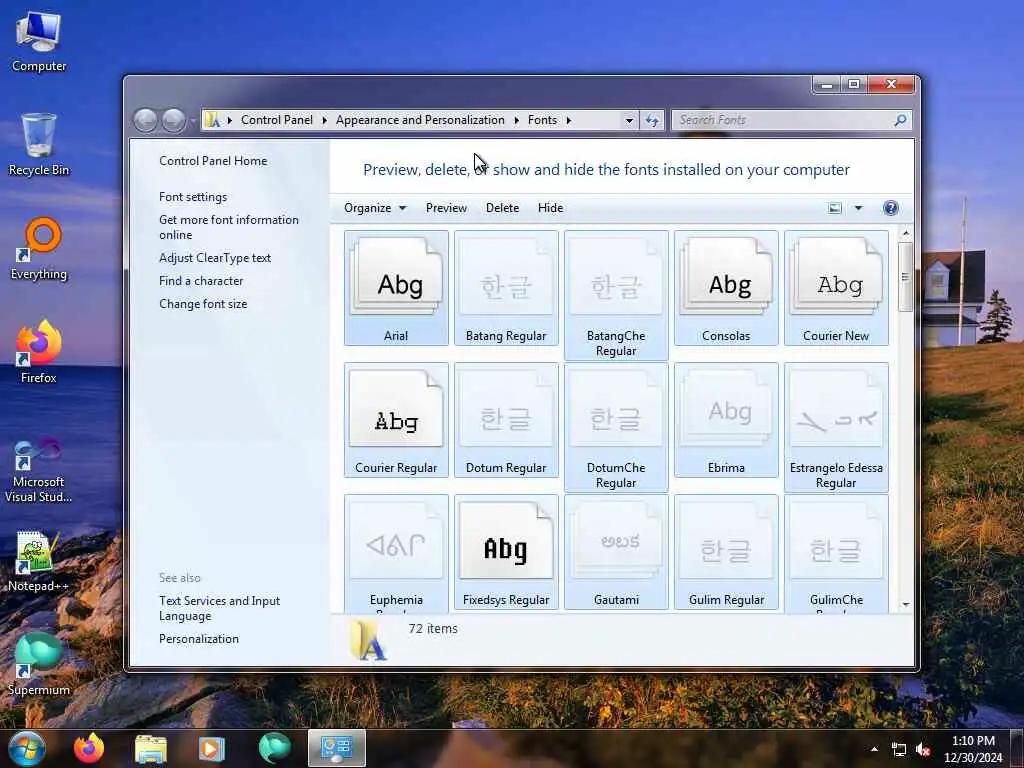
Task: Open the address bar history dropdown
Action: coord(629,120)
